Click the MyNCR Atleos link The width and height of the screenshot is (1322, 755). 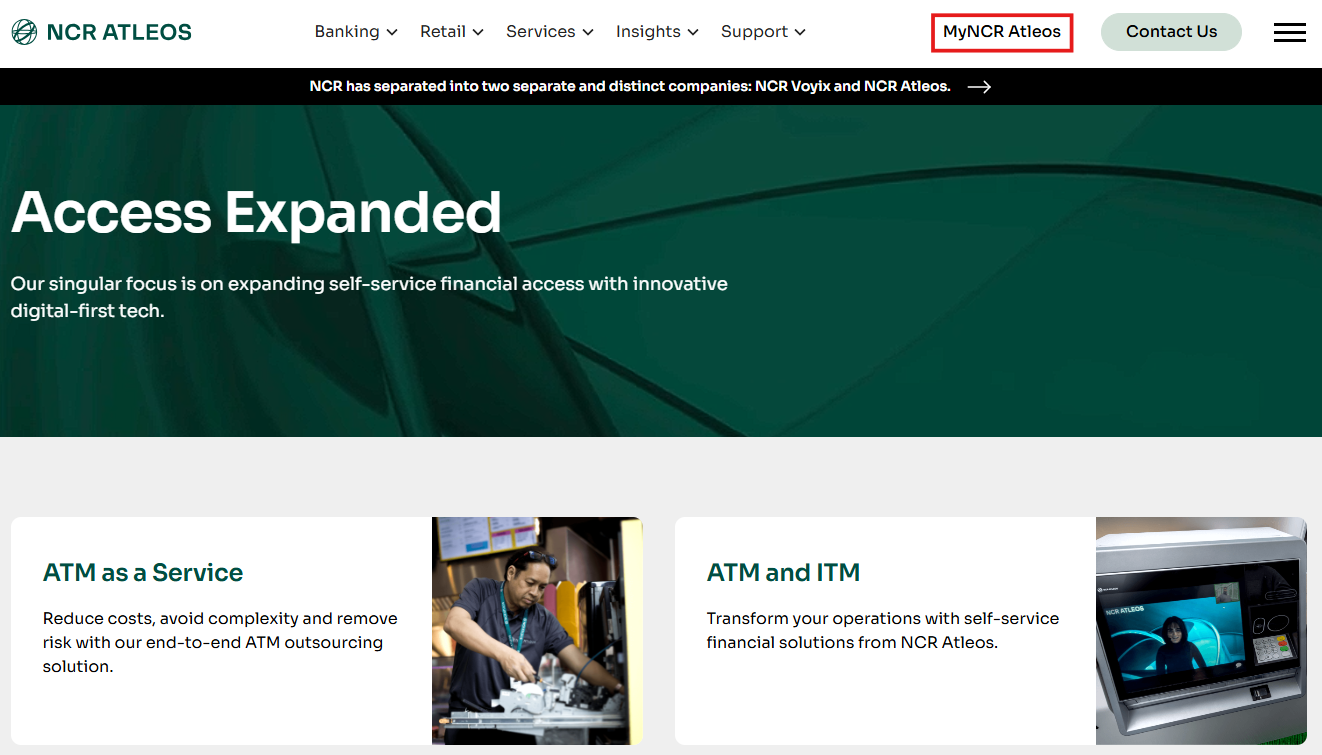(x=1002, y=32)
